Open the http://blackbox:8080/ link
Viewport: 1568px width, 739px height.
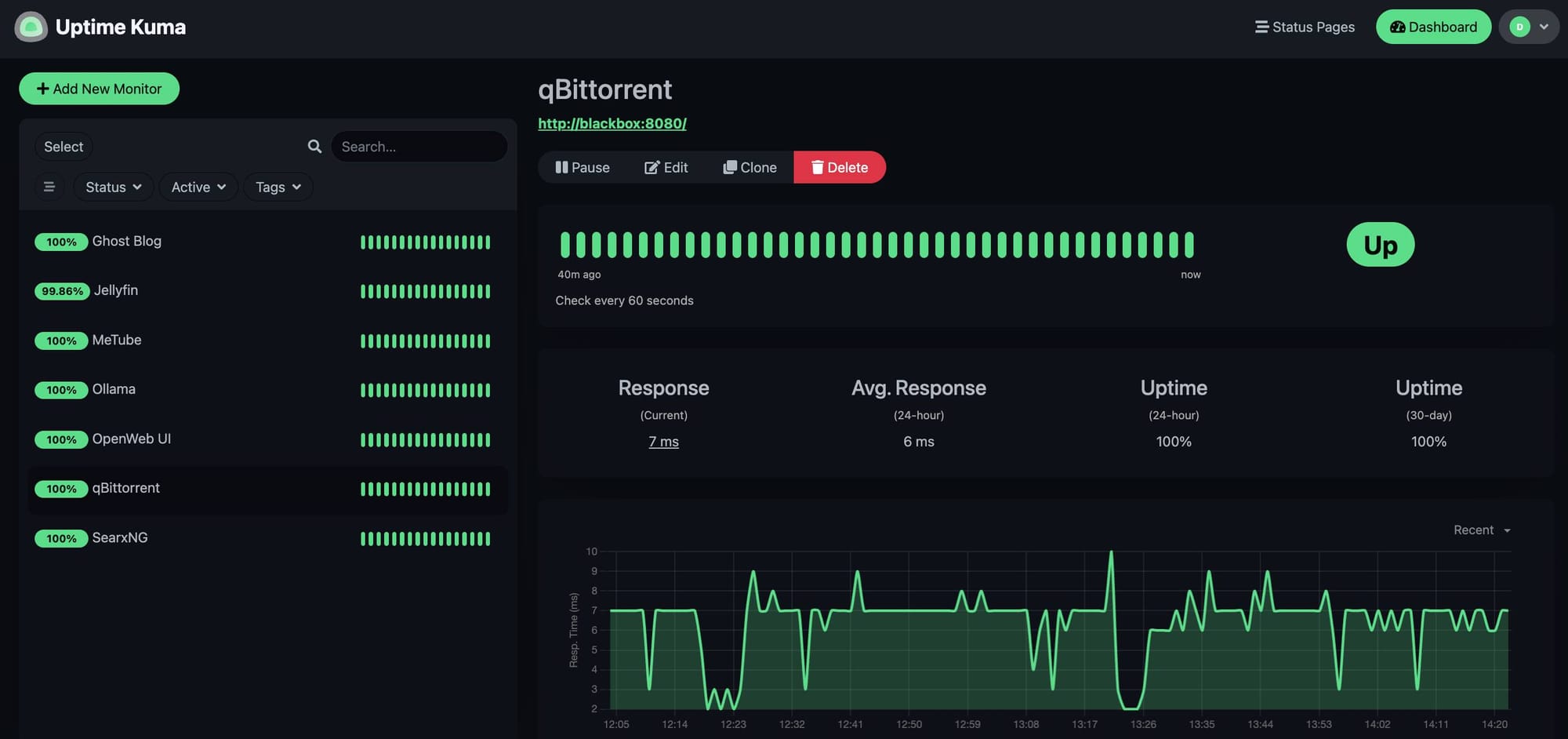coord(612,123)
